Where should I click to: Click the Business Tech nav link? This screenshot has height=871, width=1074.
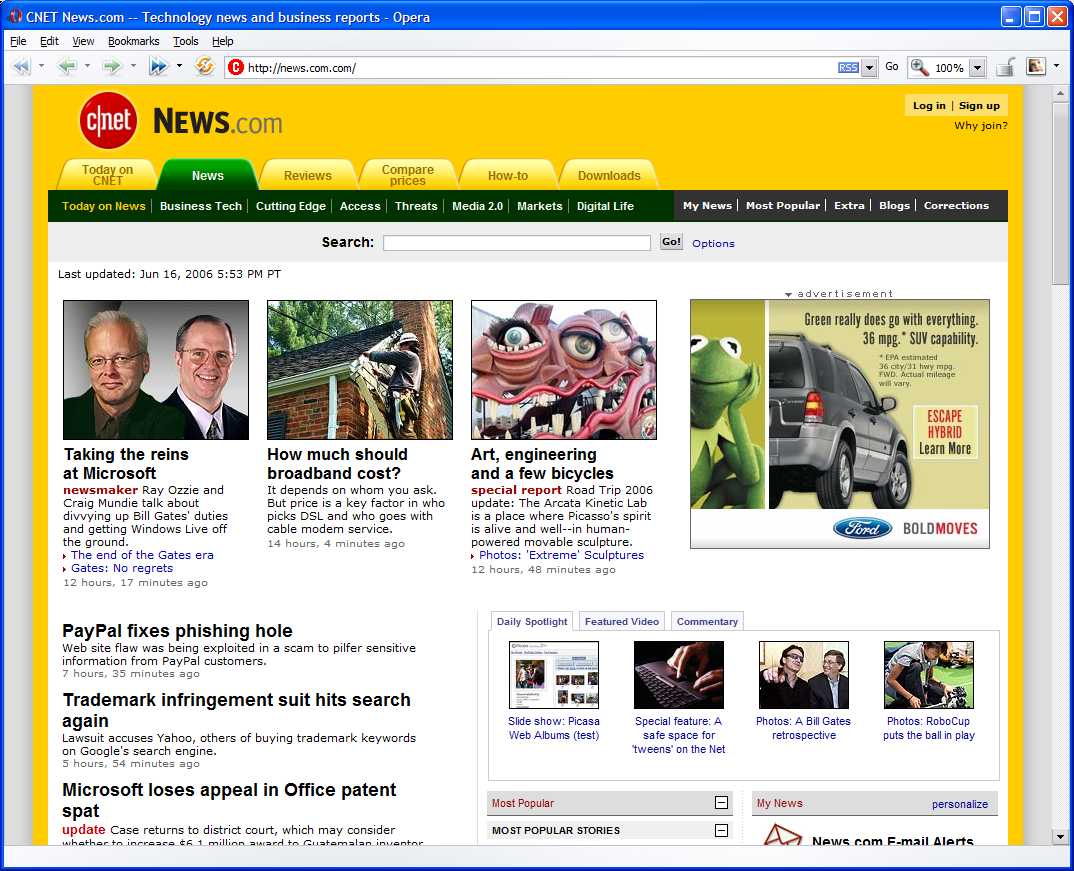pyautogui.click(x=201, y=205)
